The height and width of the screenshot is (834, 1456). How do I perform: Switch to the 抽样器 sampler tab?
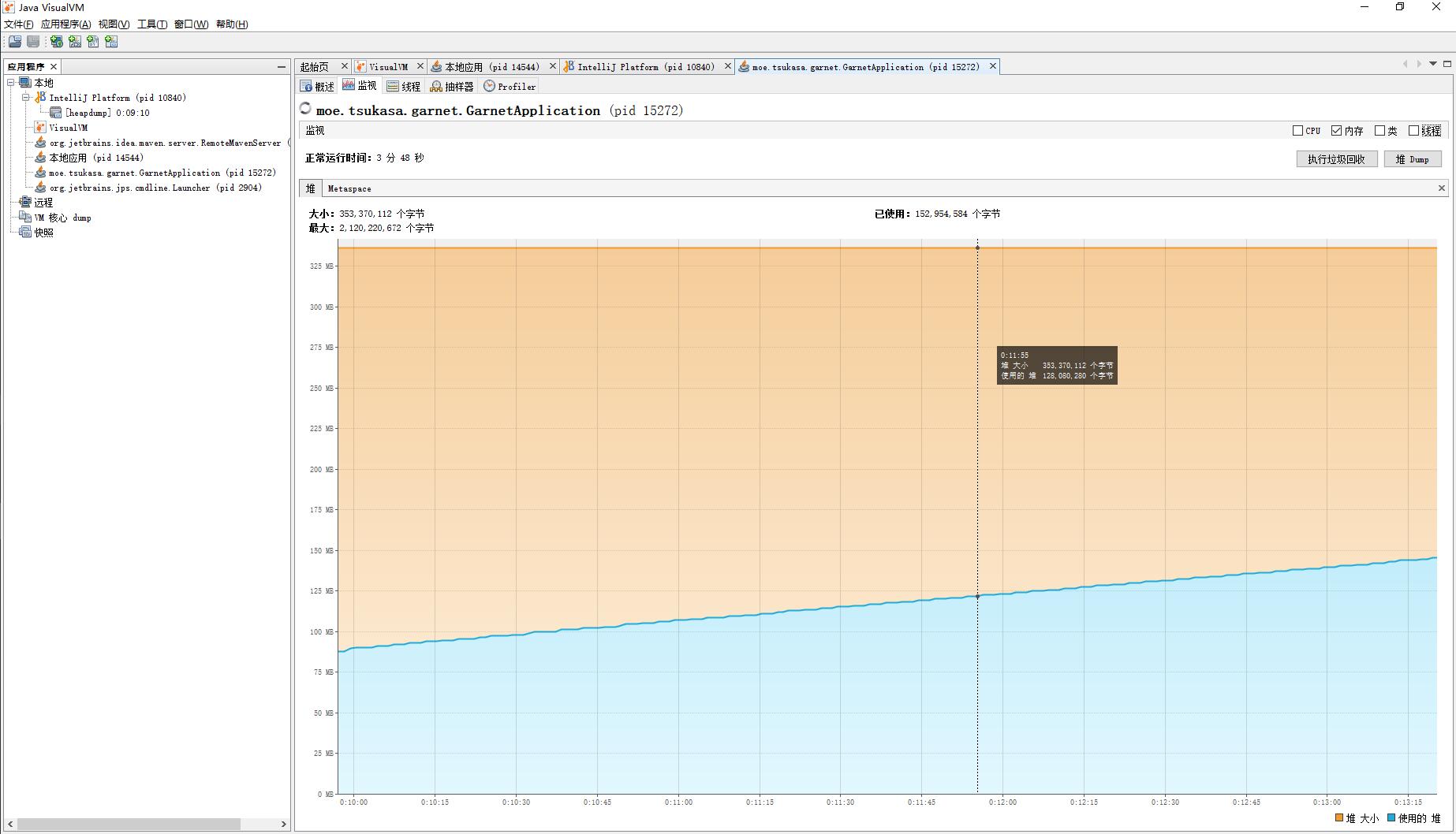(453, 86)
